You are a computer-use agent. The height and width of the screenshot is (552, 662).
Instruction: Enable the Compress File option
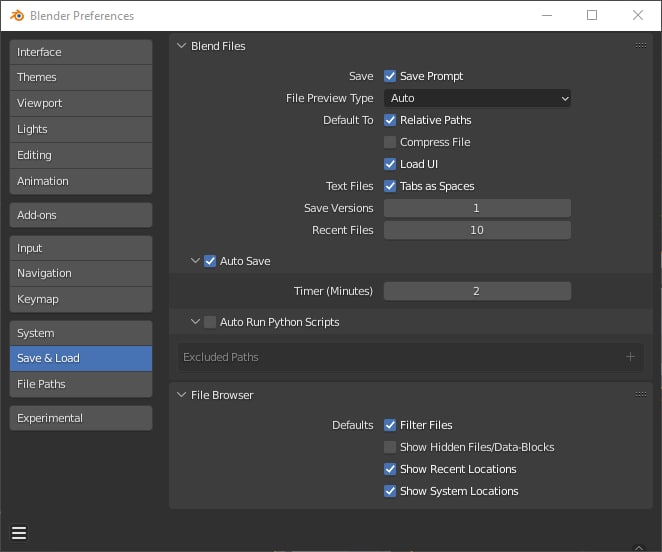390,142
